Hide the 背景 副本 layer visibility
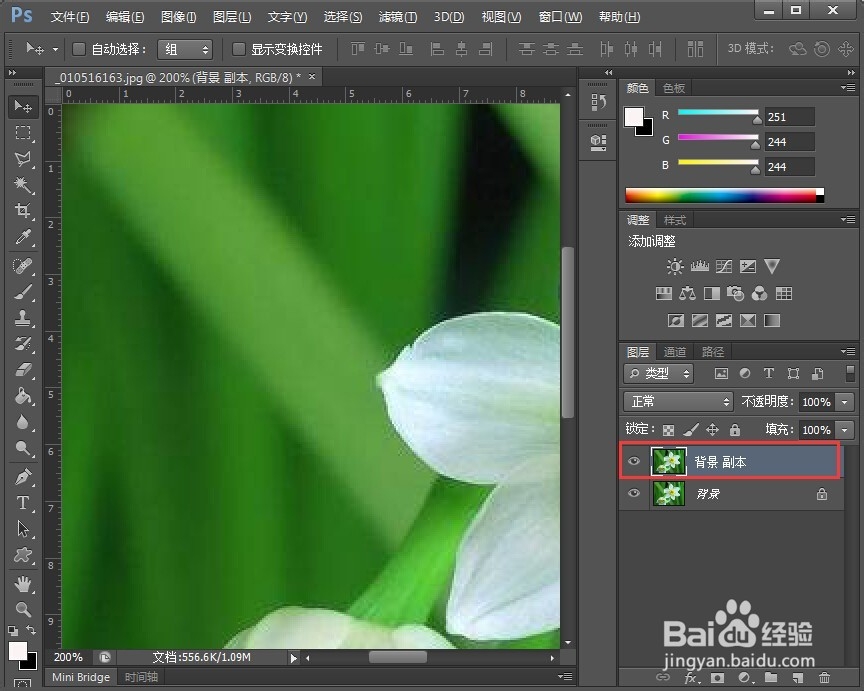Viewport: 864px width, 691px height. (x=634, y=461)
